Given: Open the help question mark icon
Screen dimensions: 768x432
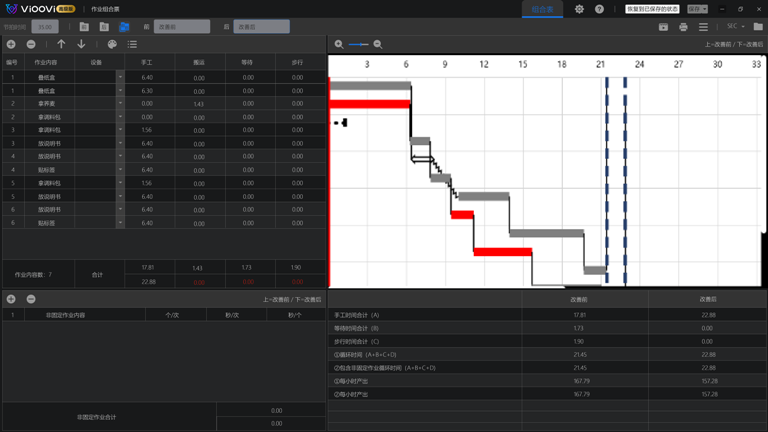Looking at the screenshot, I should click(x=600, y=9).
